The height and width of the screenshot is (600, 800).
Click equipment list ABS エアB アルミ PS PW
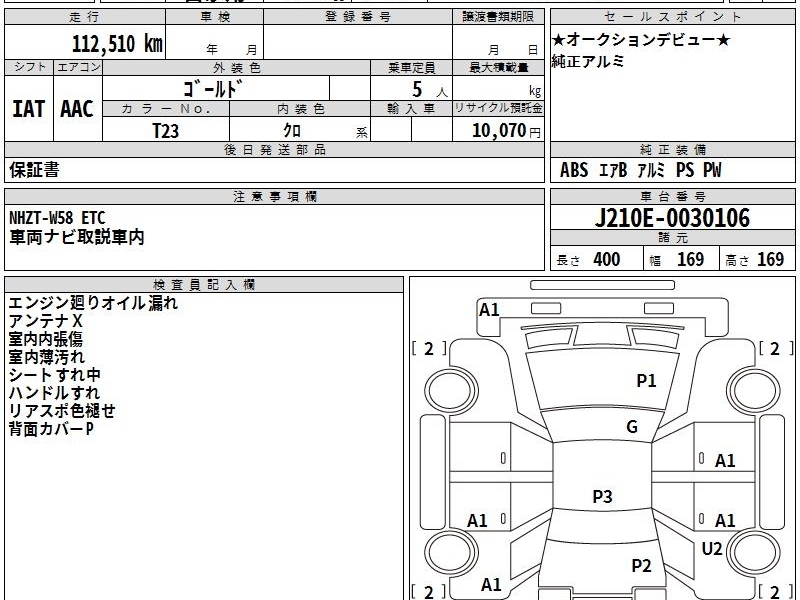tap(641, 170)
